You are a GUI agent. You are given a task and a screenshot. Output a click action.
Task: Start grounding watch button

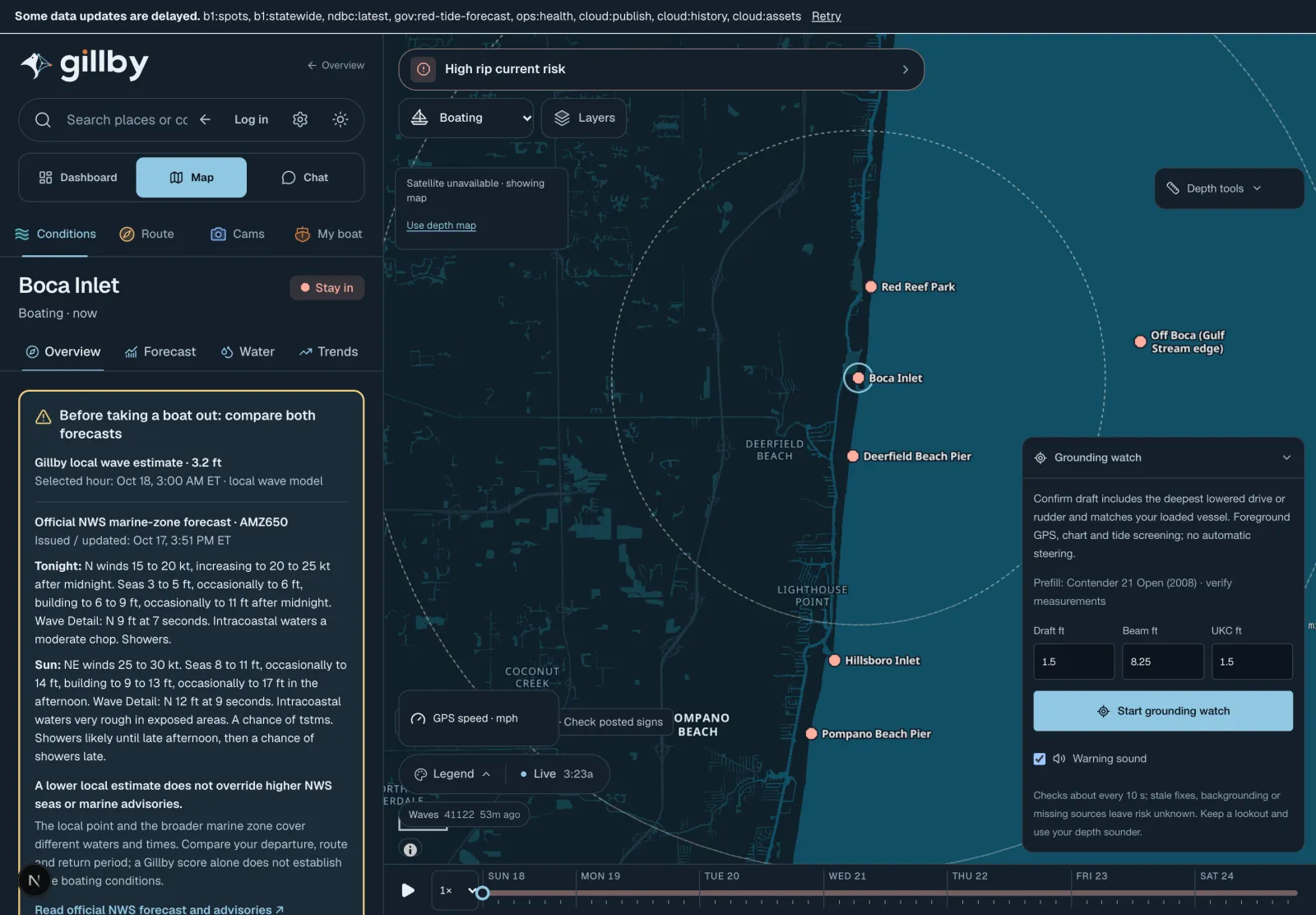(1163, 711)
